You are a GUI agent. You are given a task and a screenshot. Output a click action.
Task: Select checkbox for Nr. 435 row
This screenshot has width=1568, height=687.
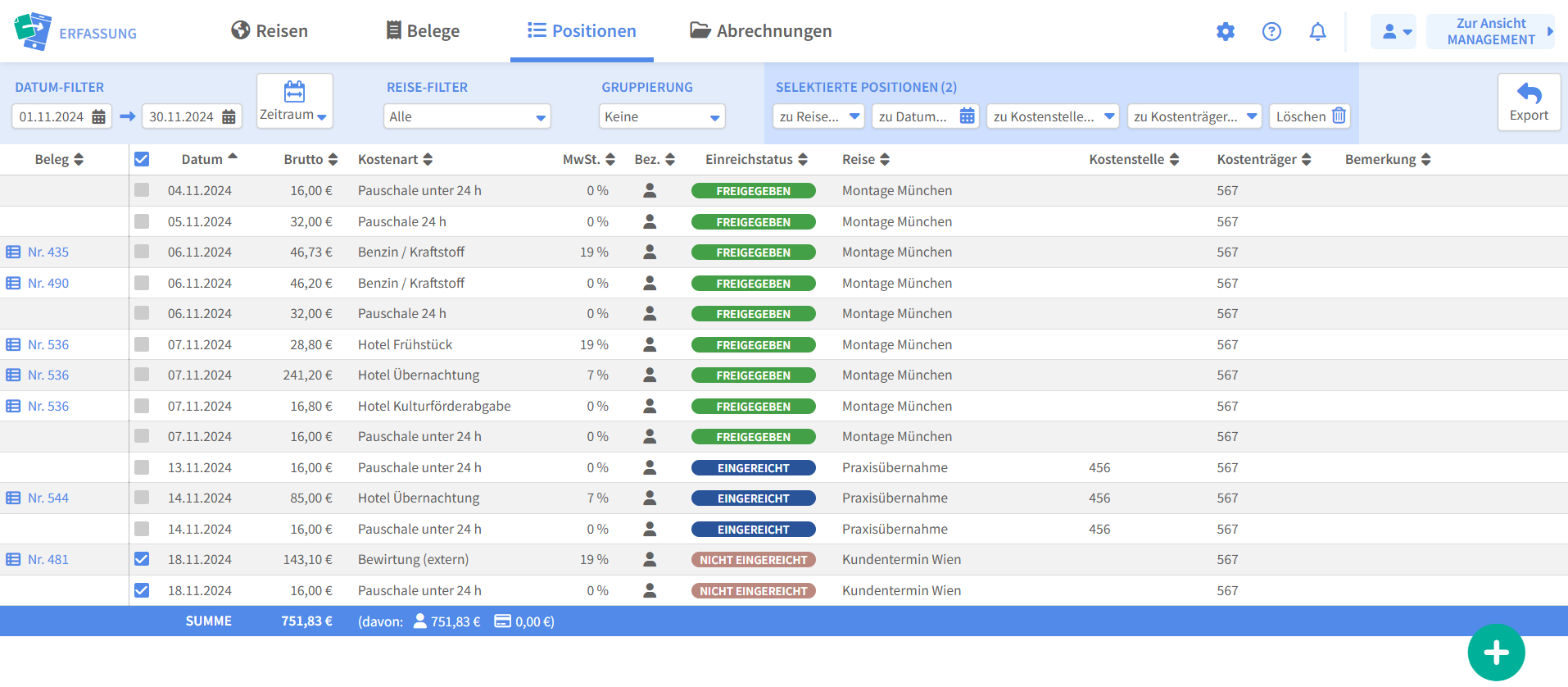[142, 252]
